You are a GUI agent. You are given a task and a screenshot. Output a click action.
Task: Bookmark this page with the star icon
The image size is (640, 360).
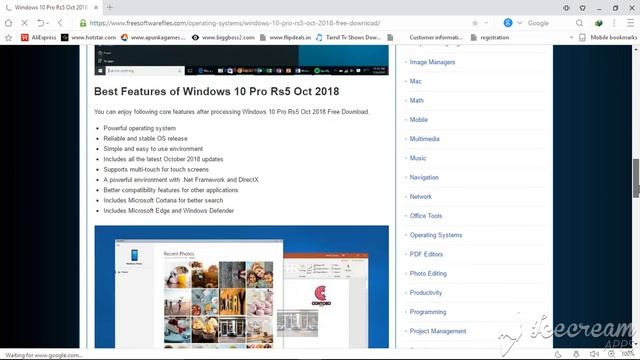tap(475, 23)
